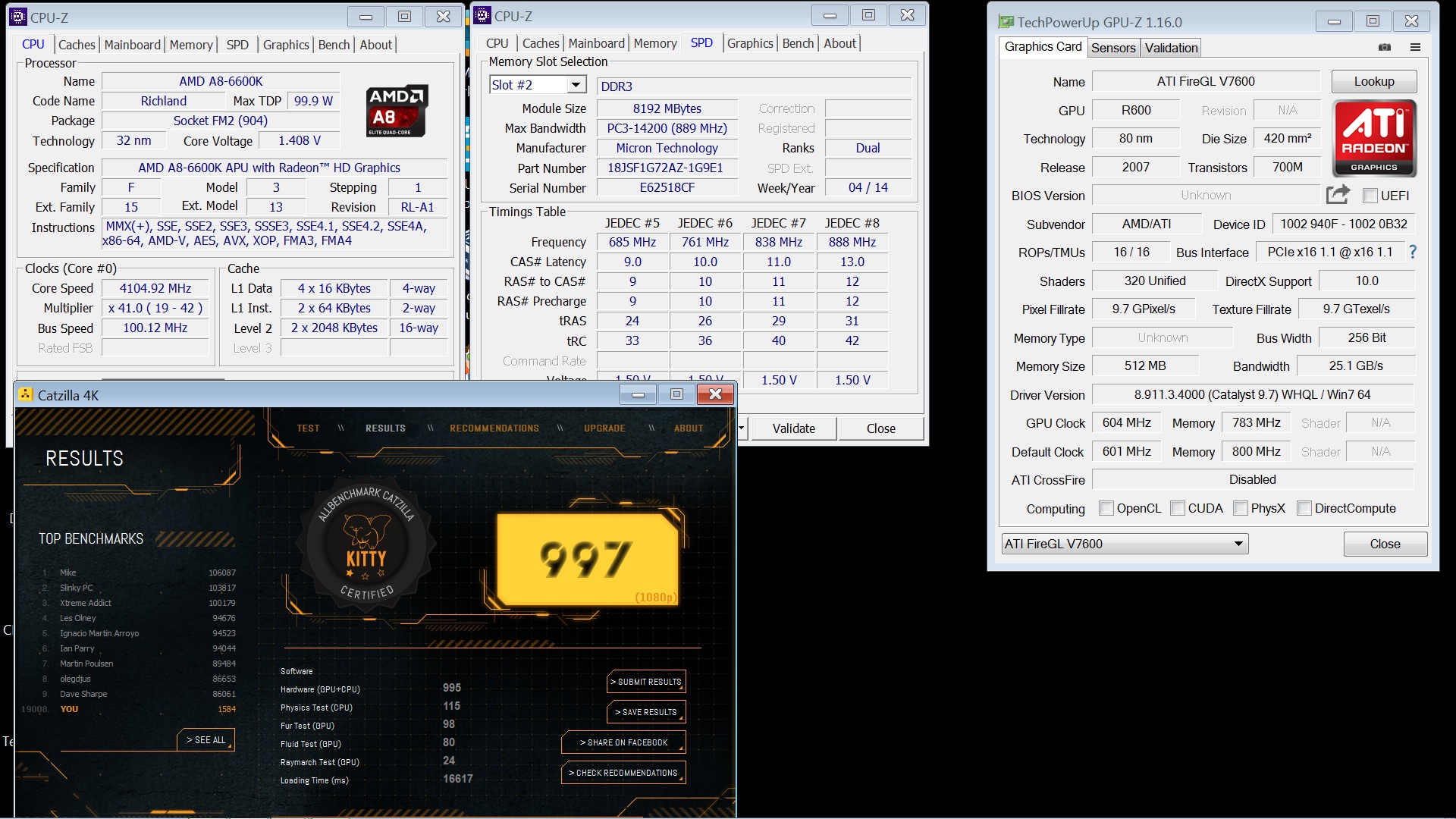1456x819 pixels.
Task: Click the Manufacturer Micron Technology value
Action: pyautogui.click(x=667, y=148)
